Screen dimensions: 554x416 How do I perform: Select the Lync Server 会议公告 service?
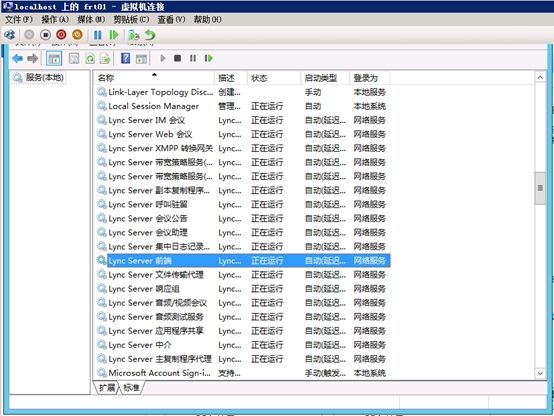click(242, 218)
